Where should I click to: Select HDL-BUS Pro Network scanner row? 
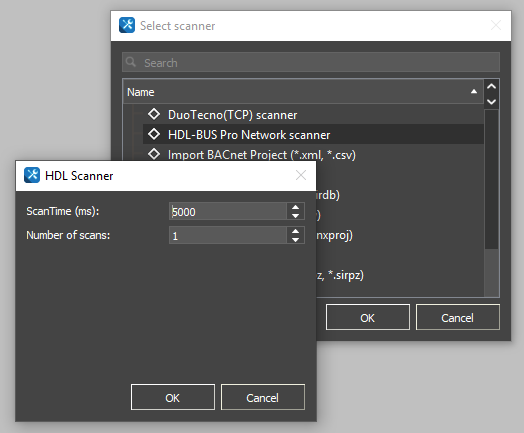point(313,134)
